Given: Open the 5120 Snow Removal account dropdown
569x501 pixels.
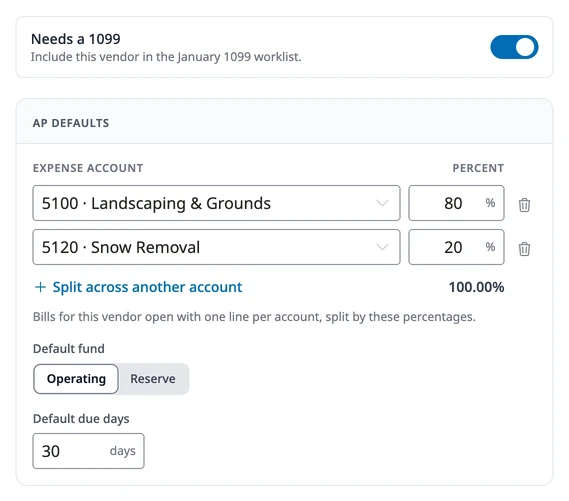Looking at the screenshot, I should (216, 247).
